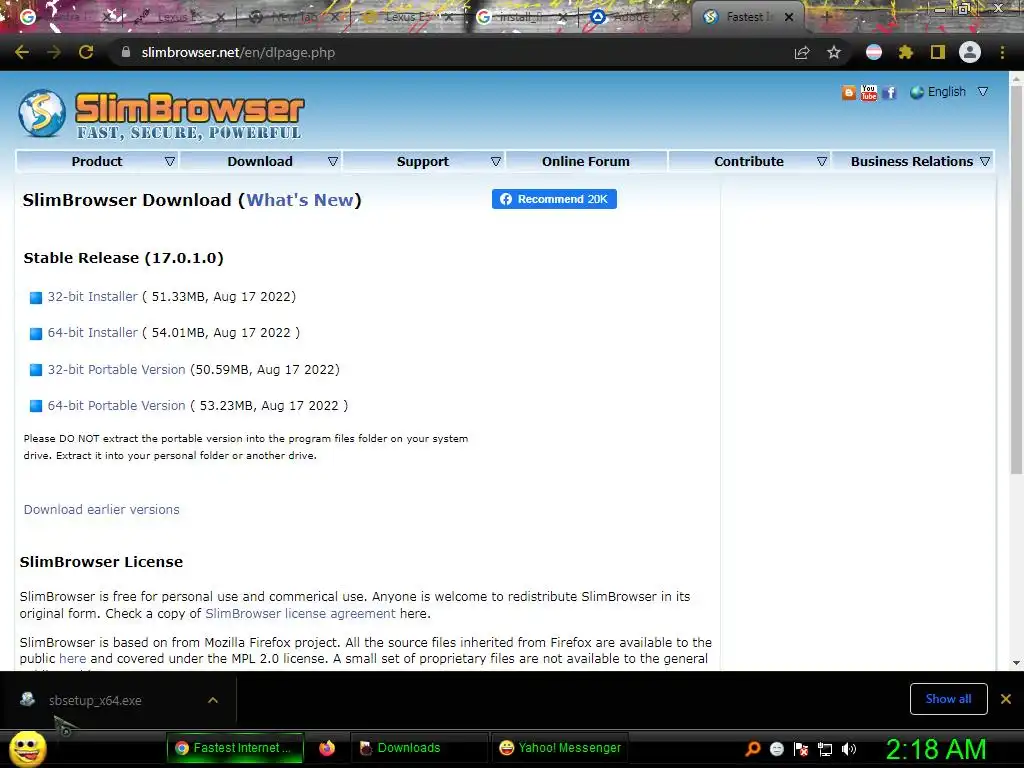Click the orange search magnifier tray icon

pos(753,749)
